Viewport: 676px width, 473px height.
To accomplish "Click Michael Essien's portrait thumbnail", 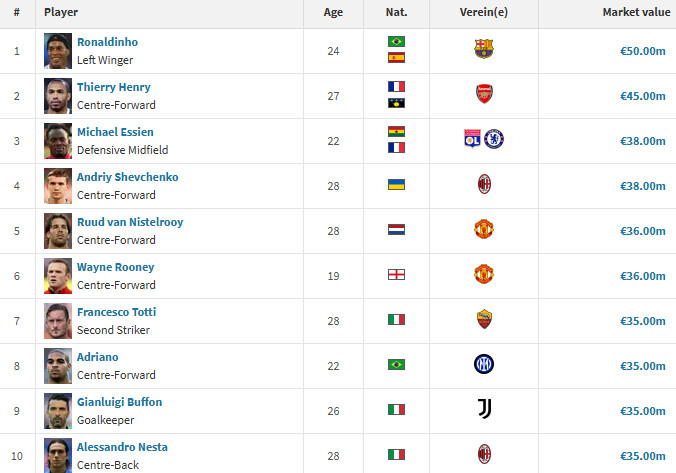I will click(x=58, y=140).
